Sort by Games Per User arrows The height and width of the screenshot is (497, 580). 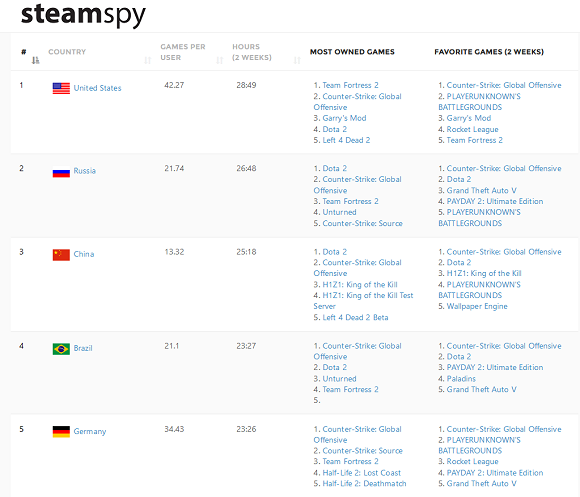click(x=220, y=60)
